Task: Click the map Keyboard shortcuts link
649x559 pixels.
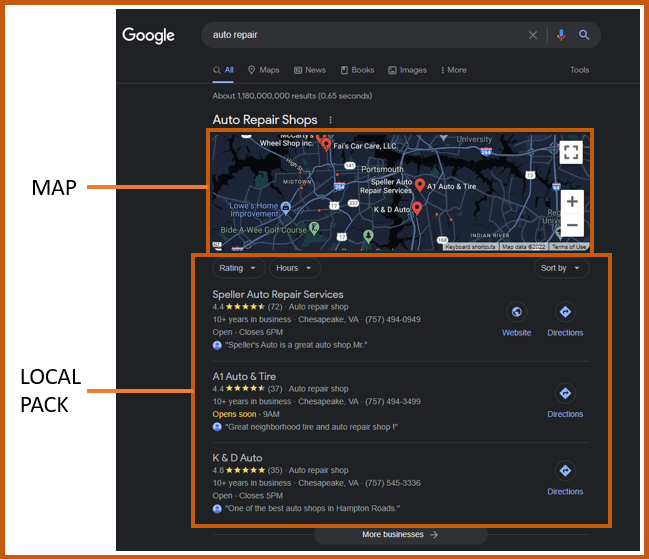Action: [x=471, y=247]
